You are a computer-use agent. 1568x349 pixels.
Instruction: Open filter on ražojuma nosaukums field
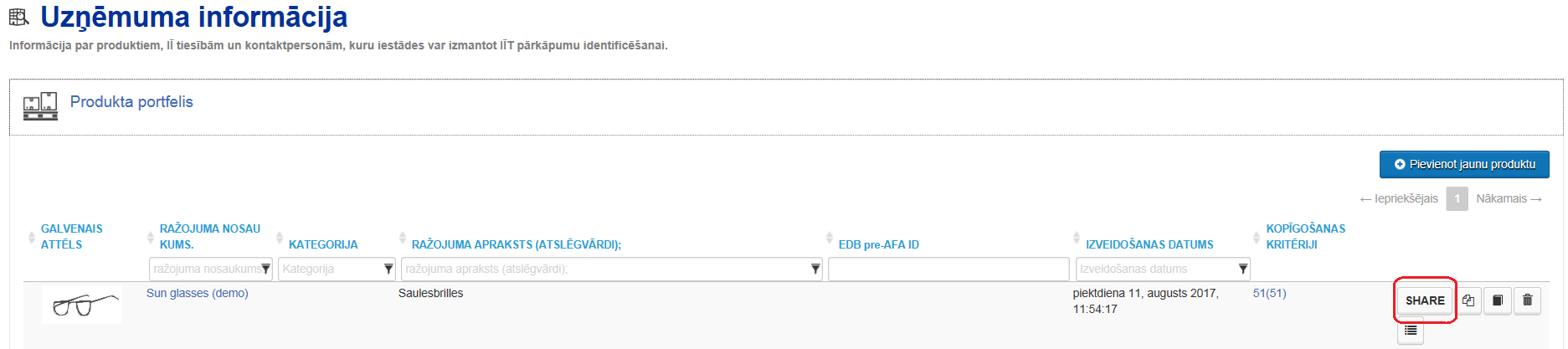[x=265, y=269]
